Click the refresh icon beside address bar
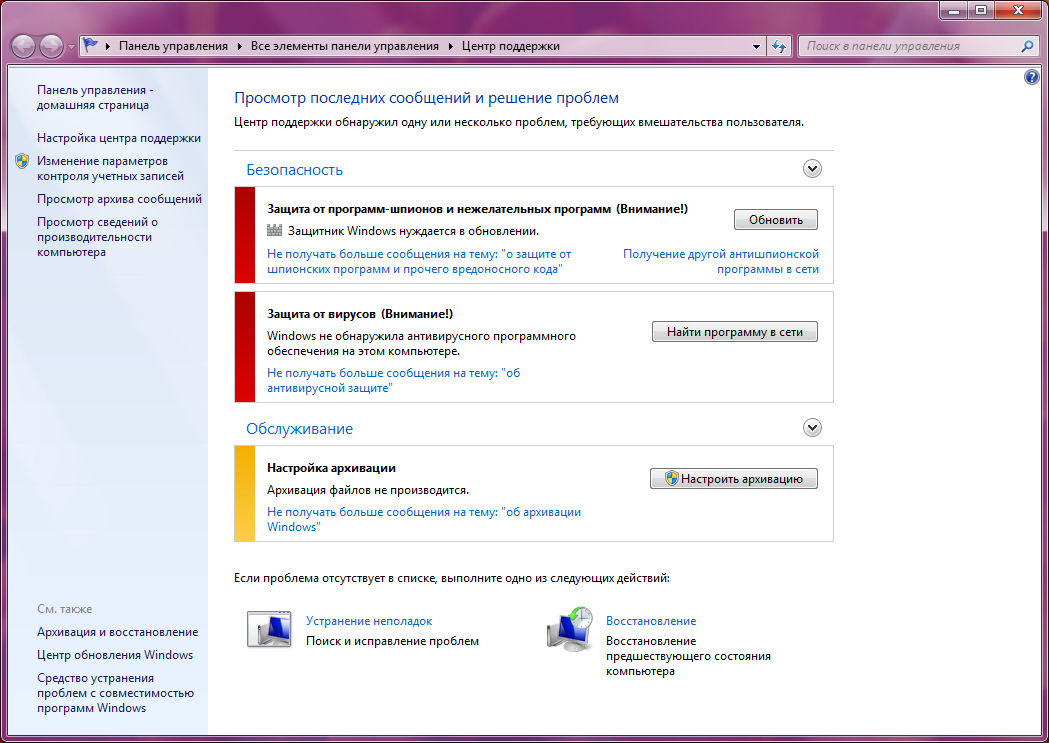The height and width of the screenshot is (743, 1049). click(780, 46)
